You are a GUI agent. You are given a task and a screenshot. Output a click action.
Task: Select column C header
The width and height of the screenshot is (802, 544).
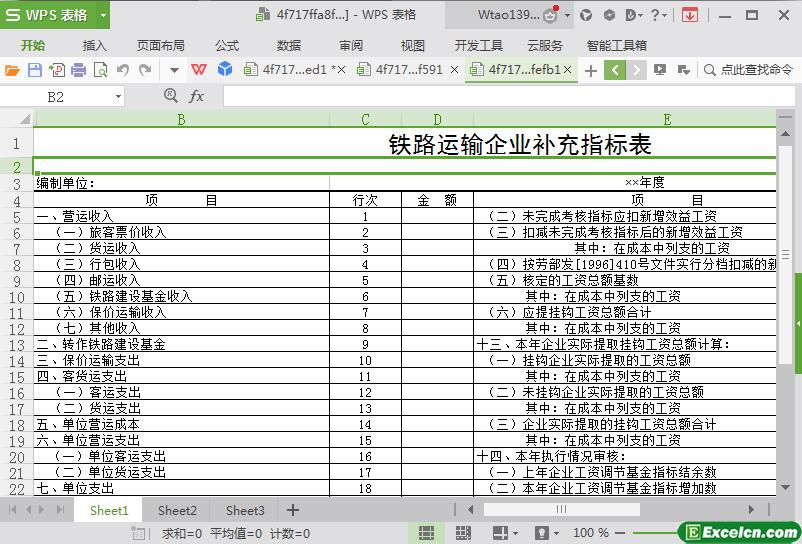tap(365, 120)
